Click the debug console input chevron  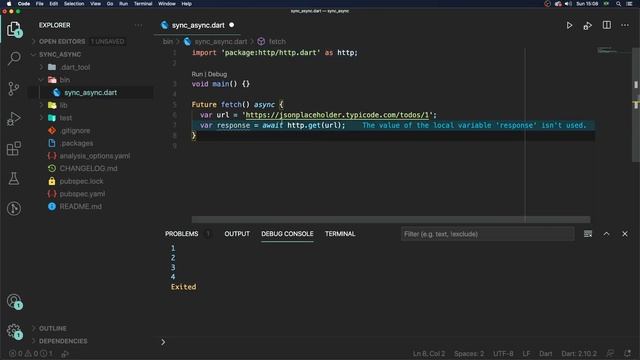[x=163, y=342]
